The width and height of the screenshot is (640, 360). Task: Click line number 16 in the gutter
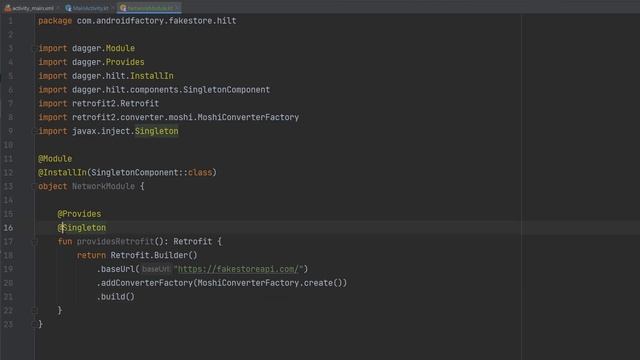[x=8, y=228]
